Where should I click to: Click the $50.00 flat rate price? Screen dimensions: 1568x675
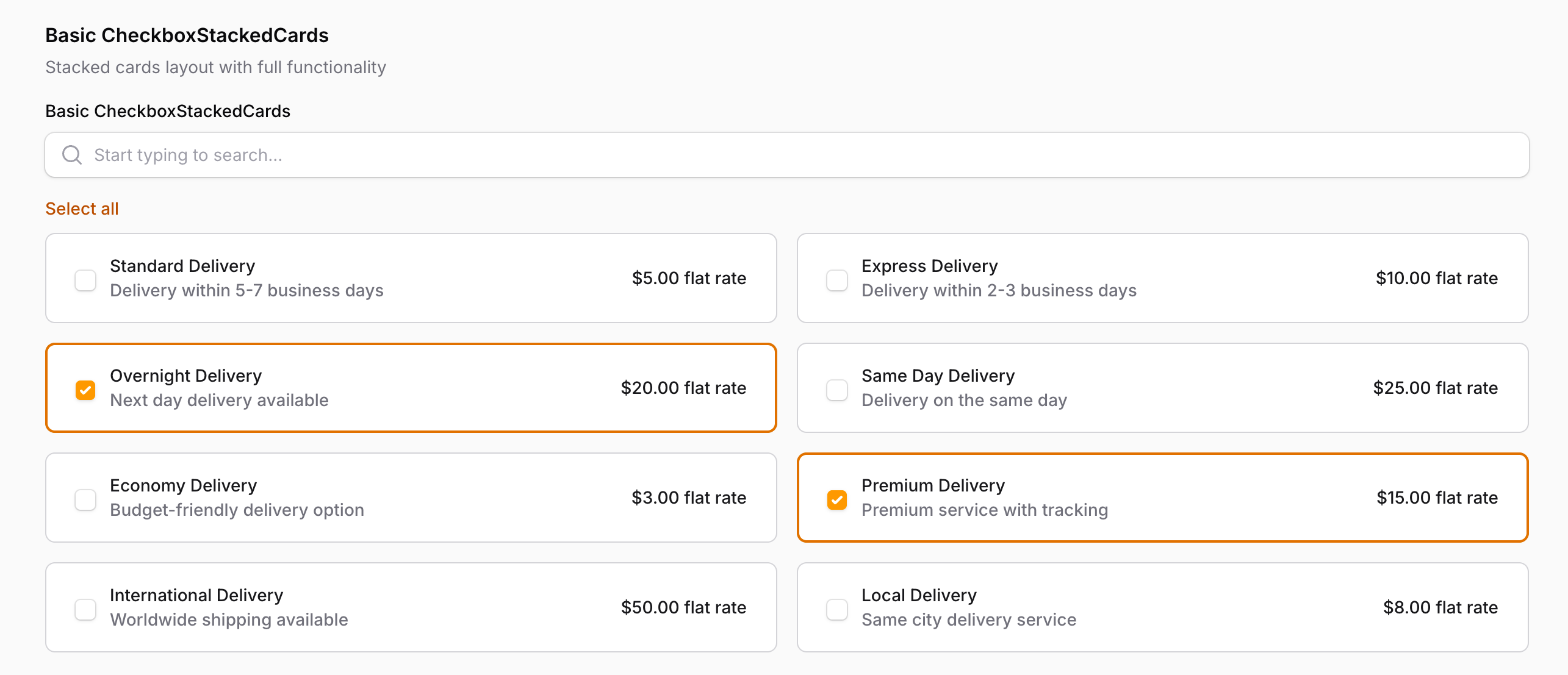click(683, 607)
